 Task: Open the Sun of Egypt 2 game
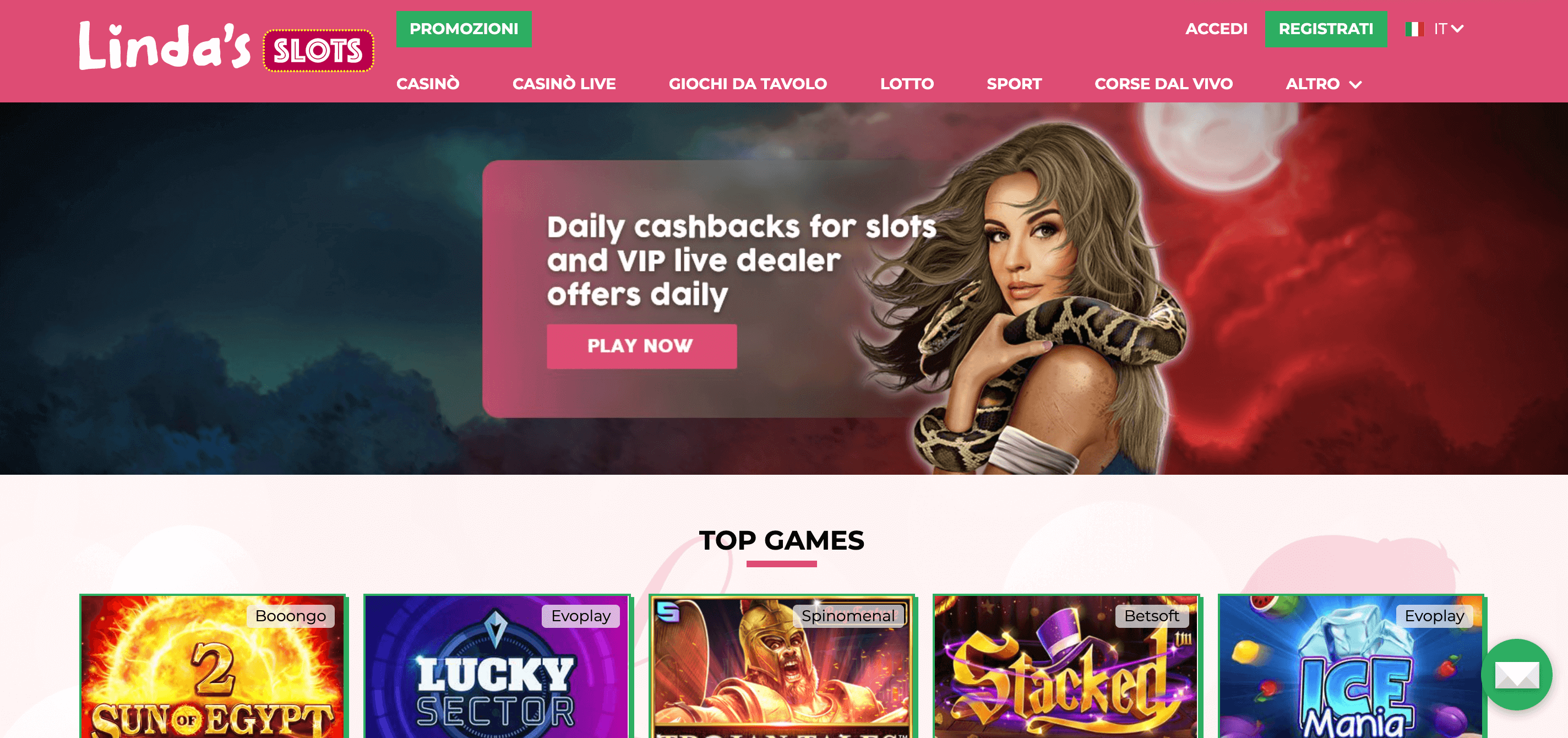point(213,666)
